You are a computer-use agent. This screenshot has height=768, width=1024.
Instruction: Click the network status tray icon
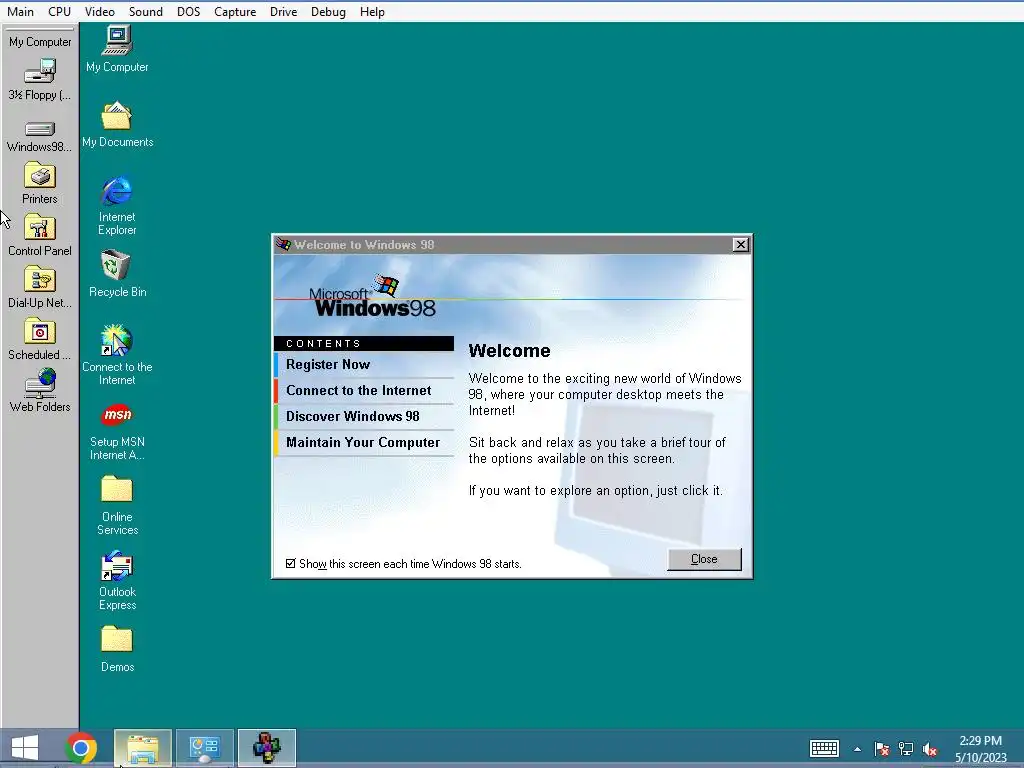[x=906, y=749]
